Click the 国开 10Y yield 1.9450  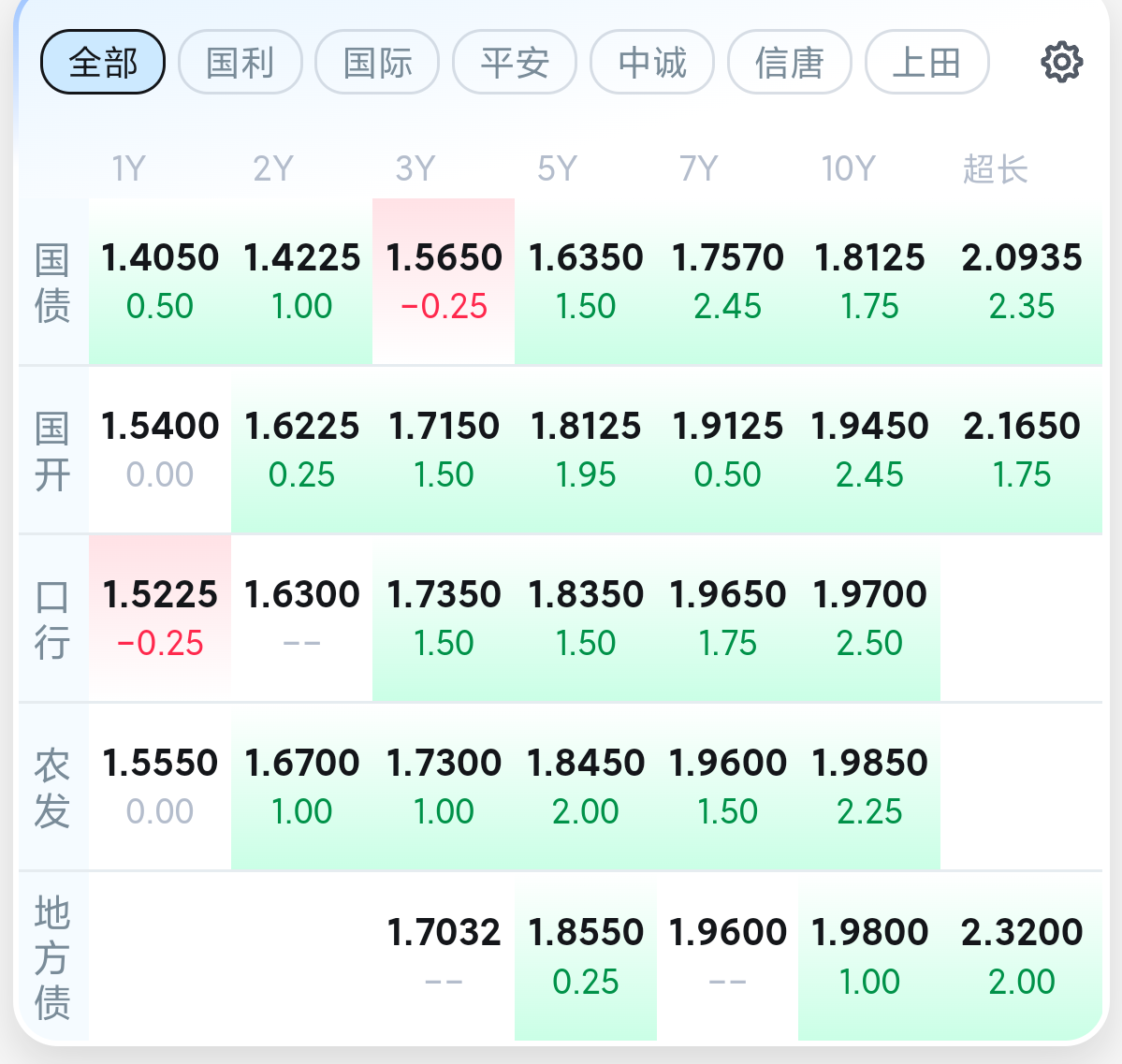pos(869,450)
